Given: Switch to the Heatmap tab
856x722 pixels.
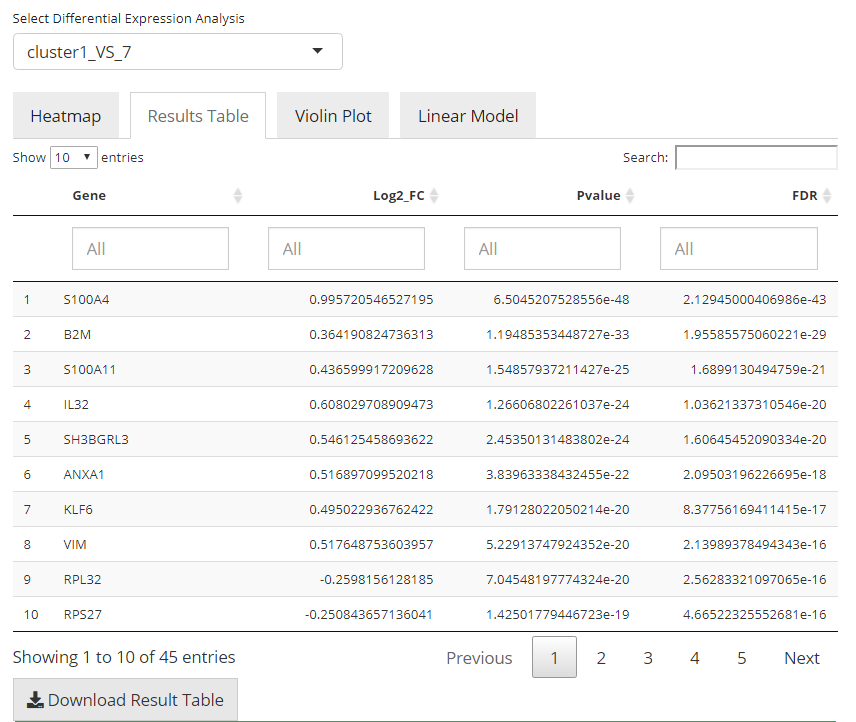Looking at the screenshot, I should point(65,116).
